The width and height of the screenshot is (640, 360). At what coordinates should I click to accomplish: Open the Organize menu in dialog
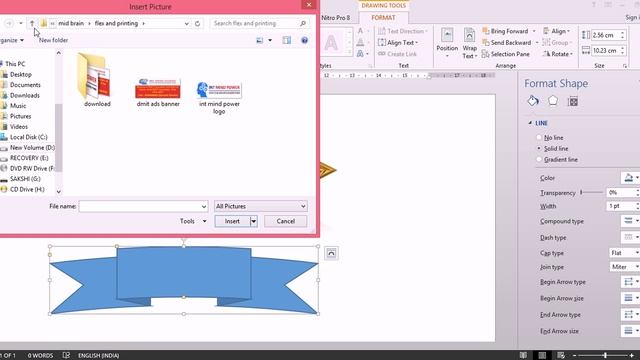[x=11, y=40]
